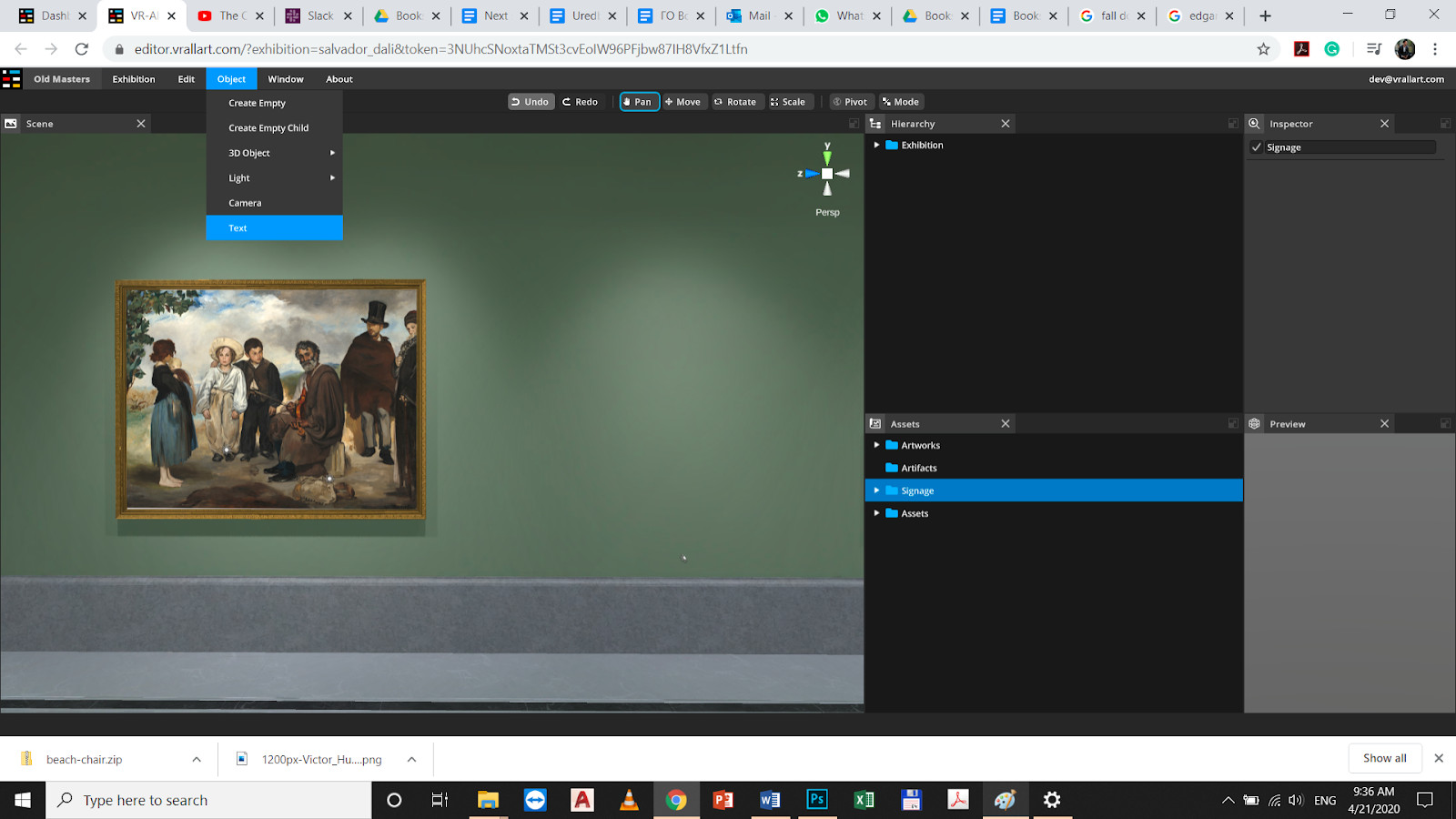Toggle the Signage checkbox in Inspector
Screen dimensions: 1456x819
1257,147
